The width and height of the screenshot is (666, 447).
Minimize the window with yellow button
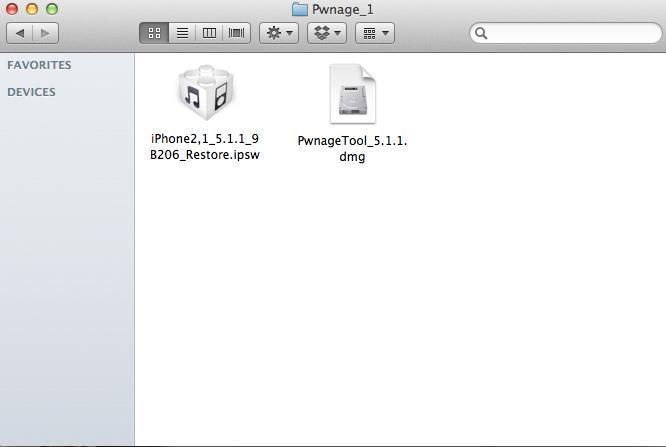[32, 9]
